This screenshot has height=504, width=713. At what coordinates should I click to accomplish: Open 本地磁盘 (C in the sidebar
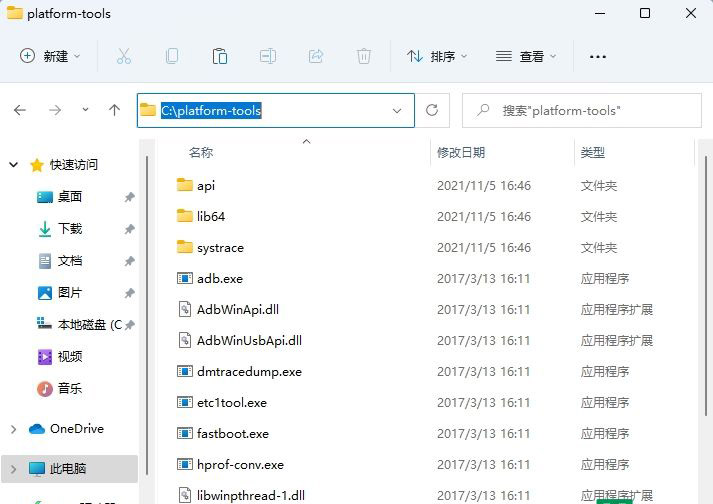coord(90,324)
